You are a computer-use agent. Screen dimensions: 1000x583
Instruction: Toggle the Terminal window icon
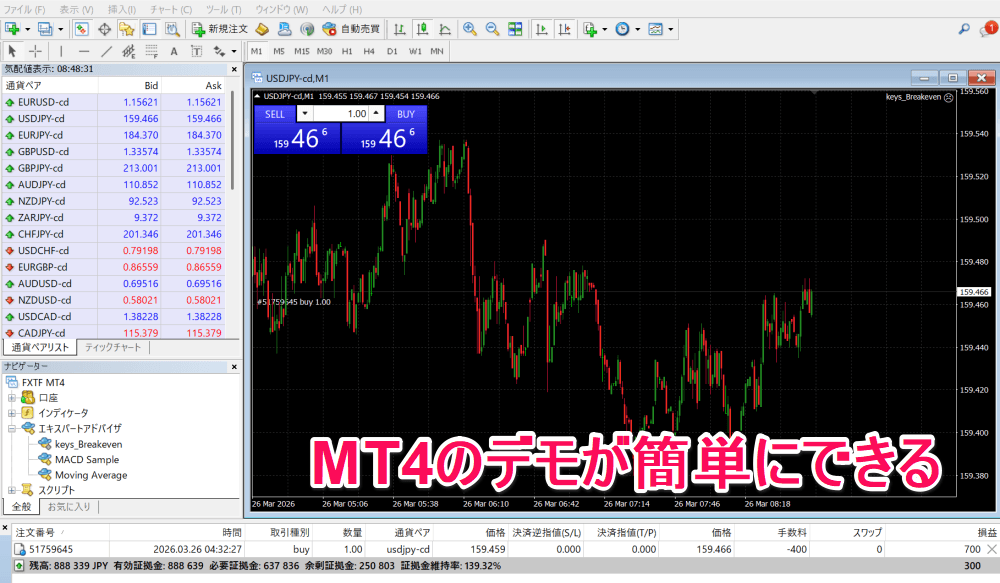click(x=149, y=29)
